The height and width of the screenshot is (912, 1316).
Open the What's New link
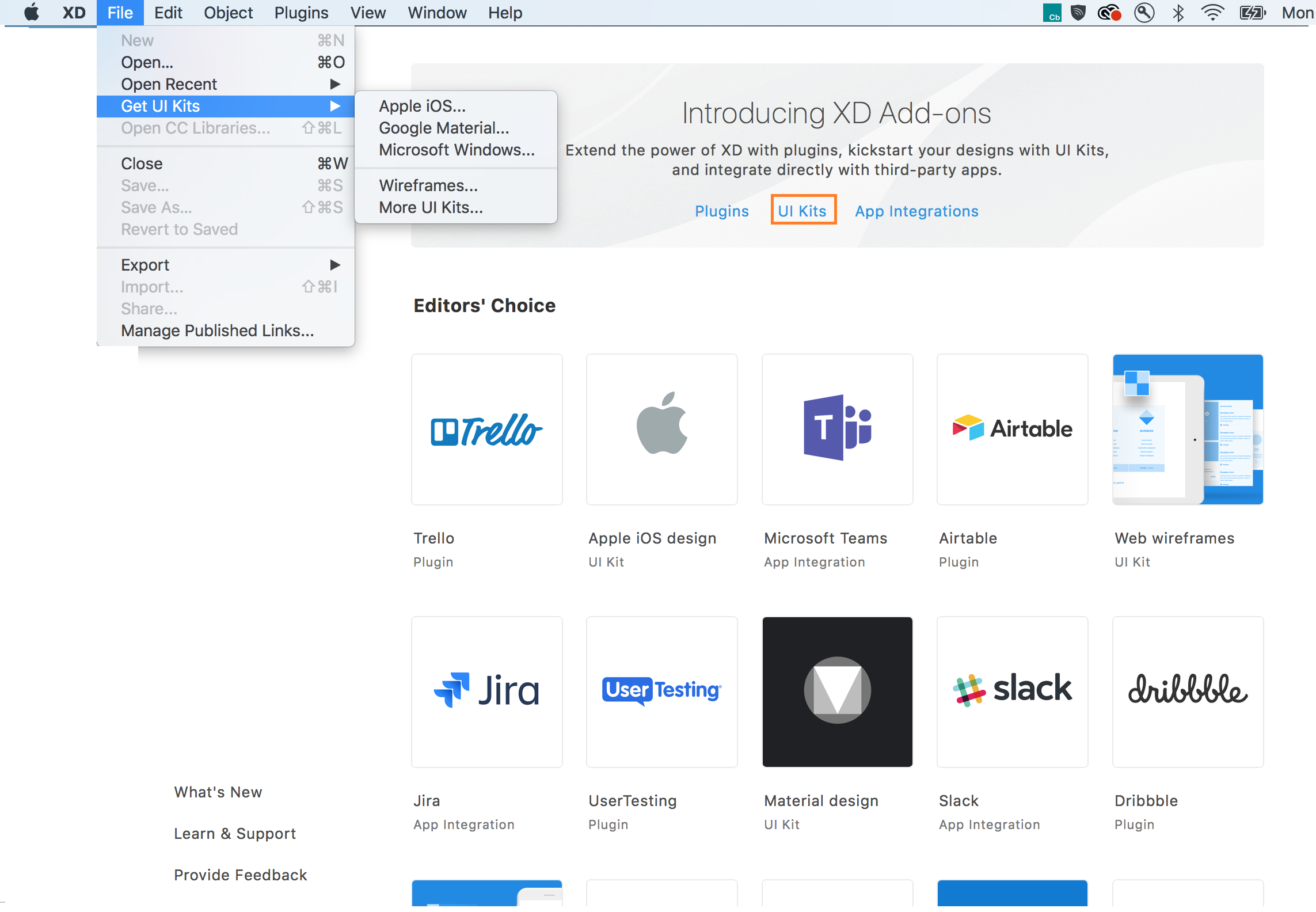click(218, 792)
